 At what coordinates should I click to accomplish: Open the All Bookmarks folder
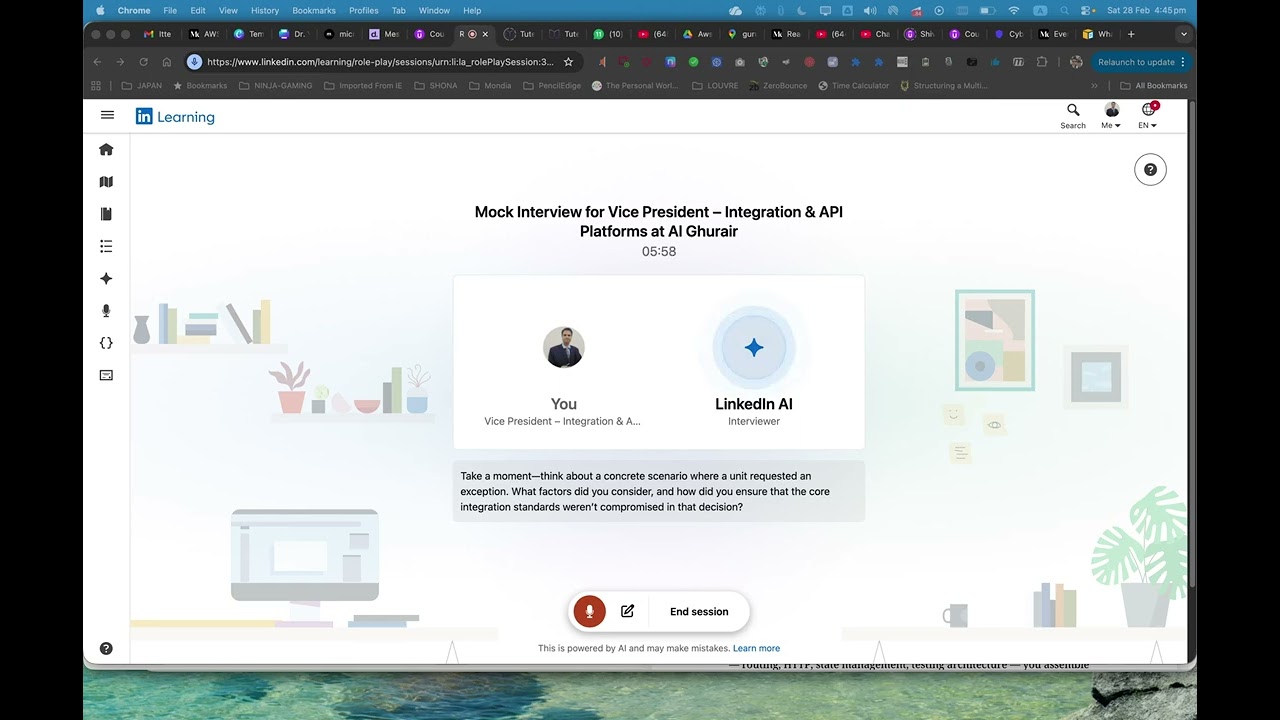click(x=1154, y=86)
